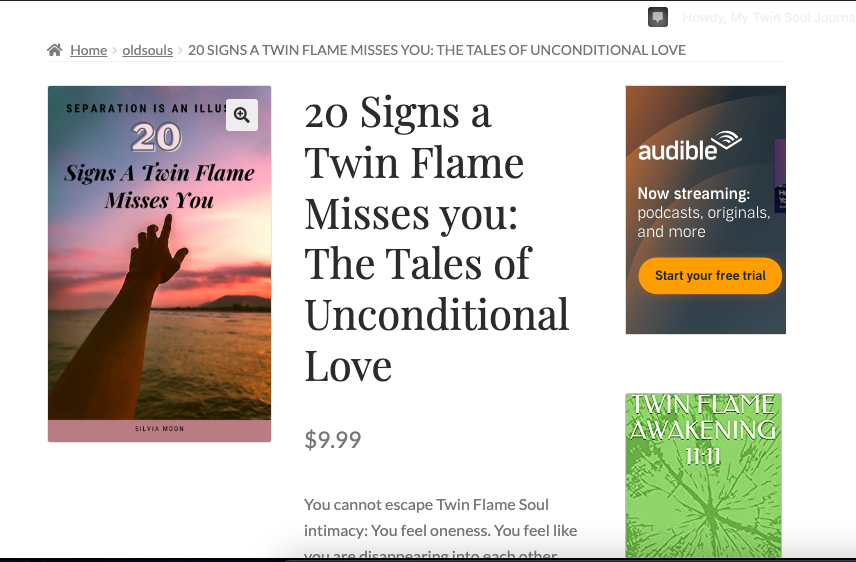The width and height of the screenshot is (856, 562).
Task: Click the Silvia Moon author name on cover
Action: pyautogui.click(x=159, y=429)
